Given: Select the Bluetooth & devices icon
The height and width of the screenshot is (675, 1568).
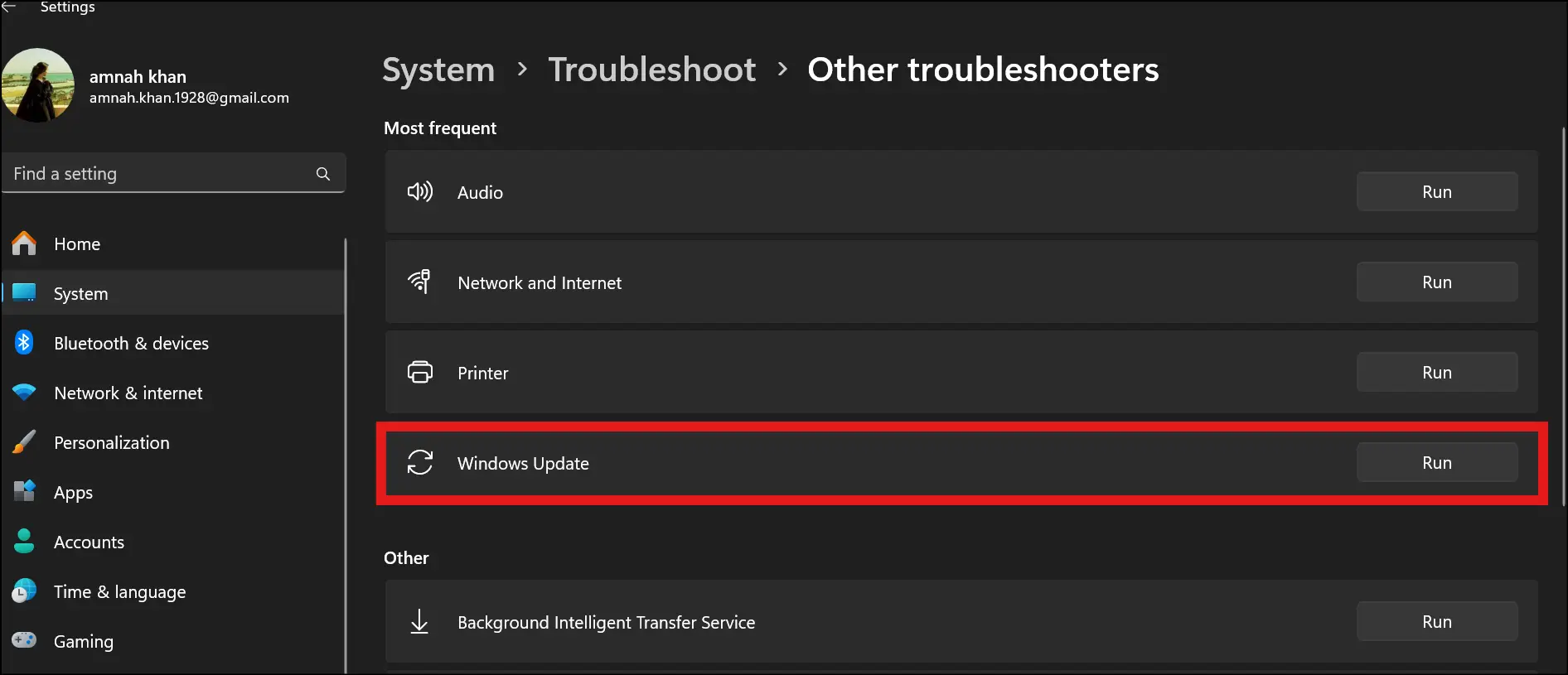Looking at the screenshot, I should [24, 342].
